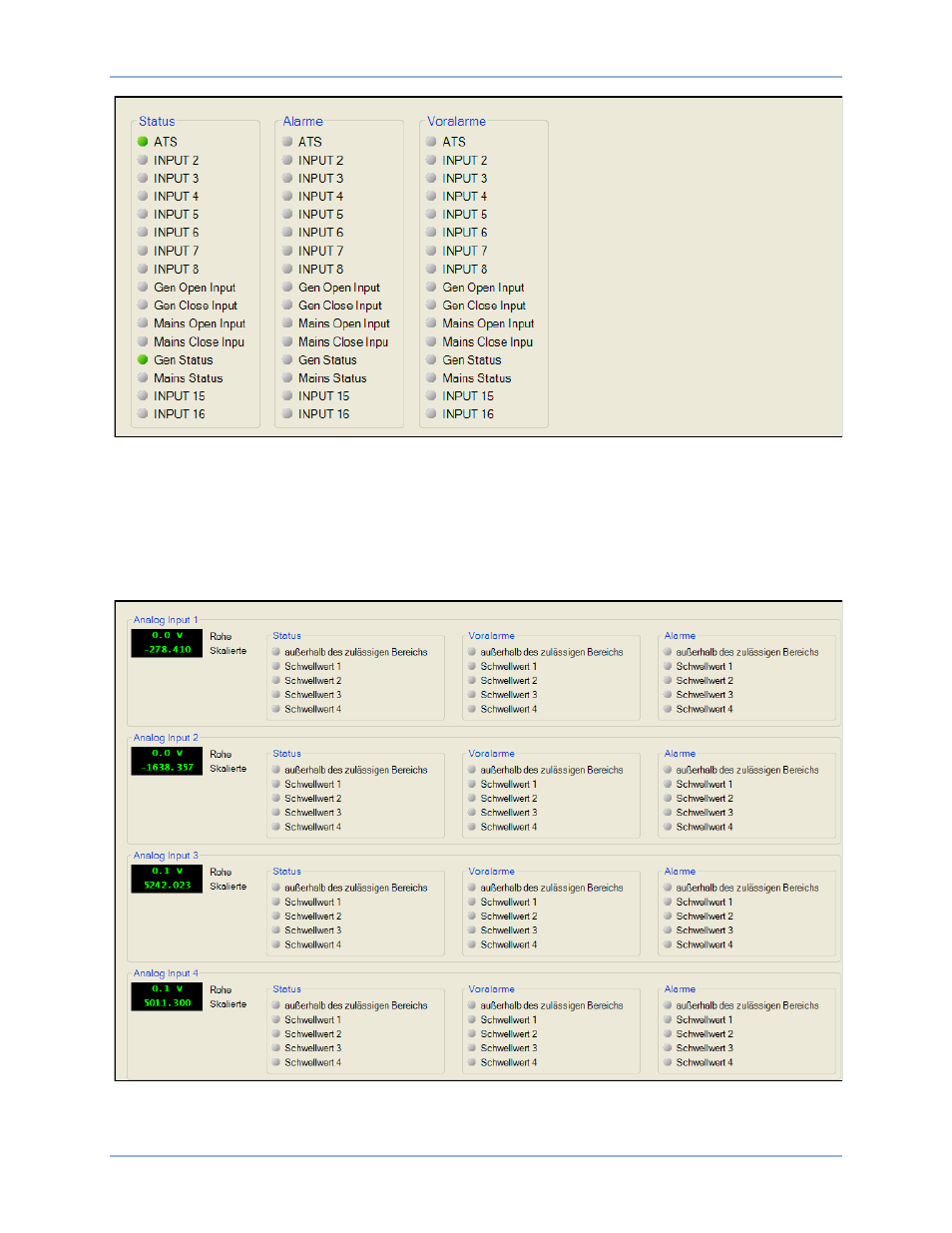Click the -1638.357 scaled value display
Viewport: 952px width, 1233px height.
pyautogui.click(x=167, y=768)
